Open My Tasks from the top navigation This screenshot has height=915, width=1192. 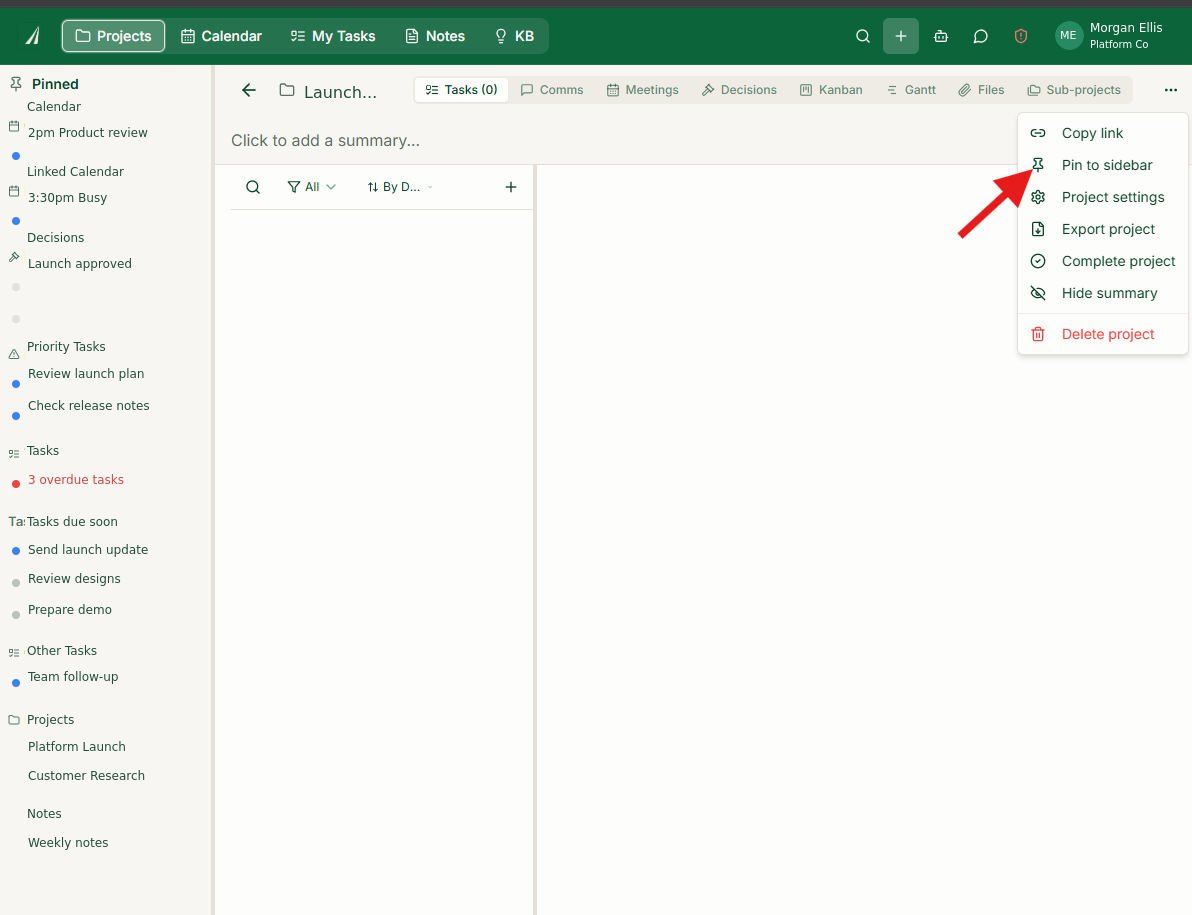333,36
